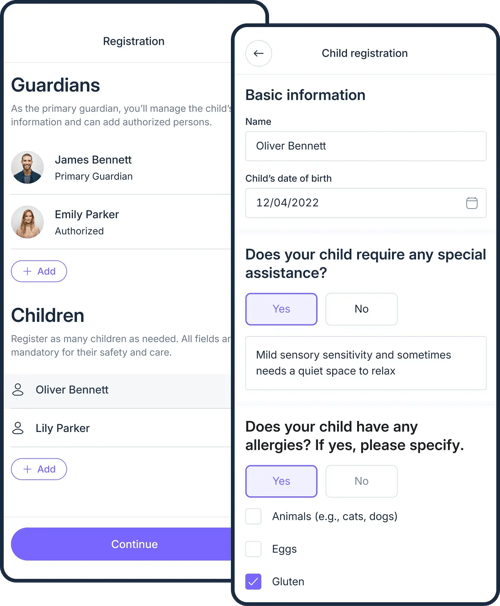Image resolution: width=500 pixels, height=606 pixels.
Task: Click the special assistance description text box
Action: tap(366, 363)
